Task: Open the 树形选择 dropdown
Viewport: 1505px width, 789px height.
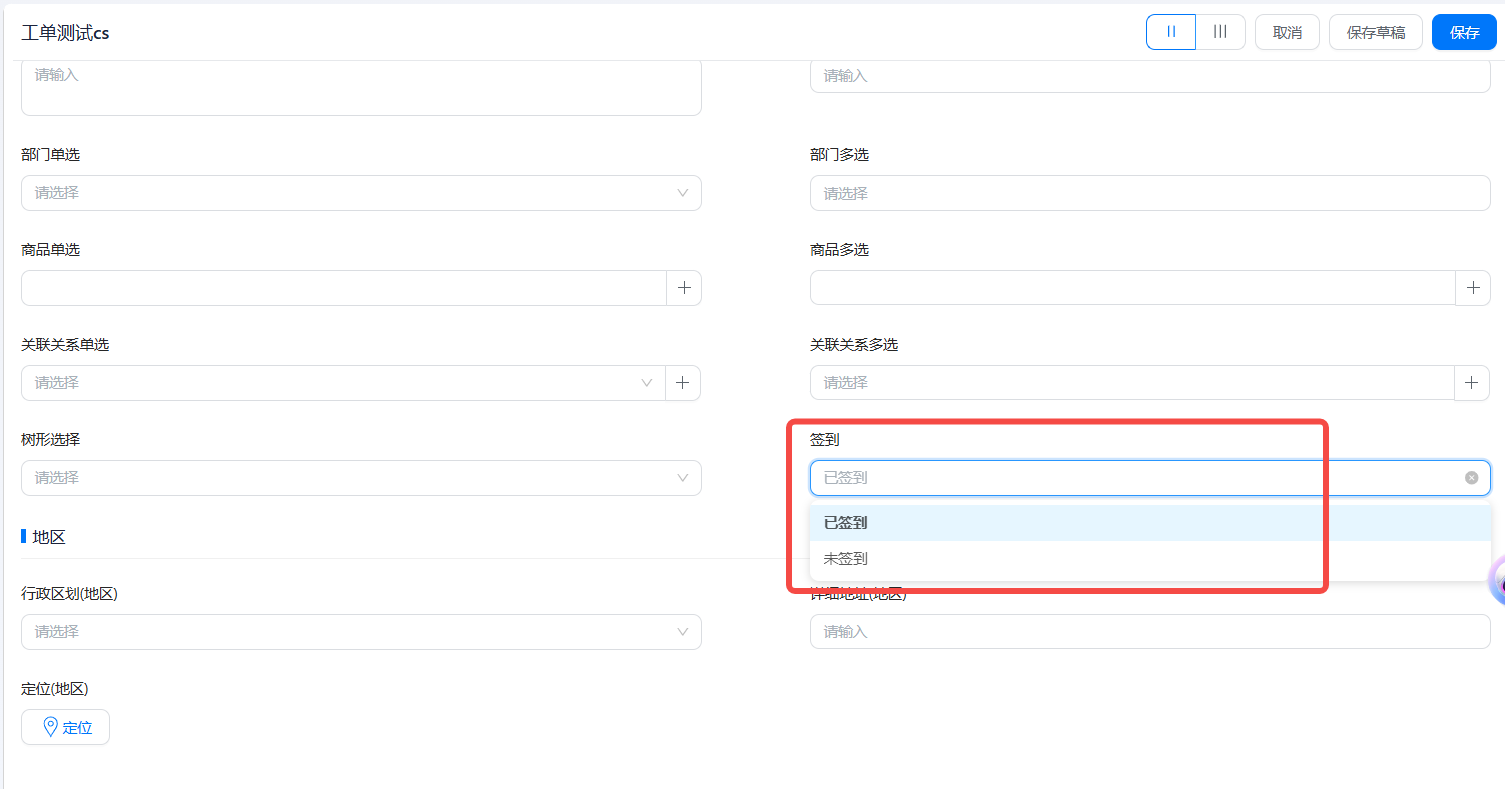Action: tap(361, 478)
